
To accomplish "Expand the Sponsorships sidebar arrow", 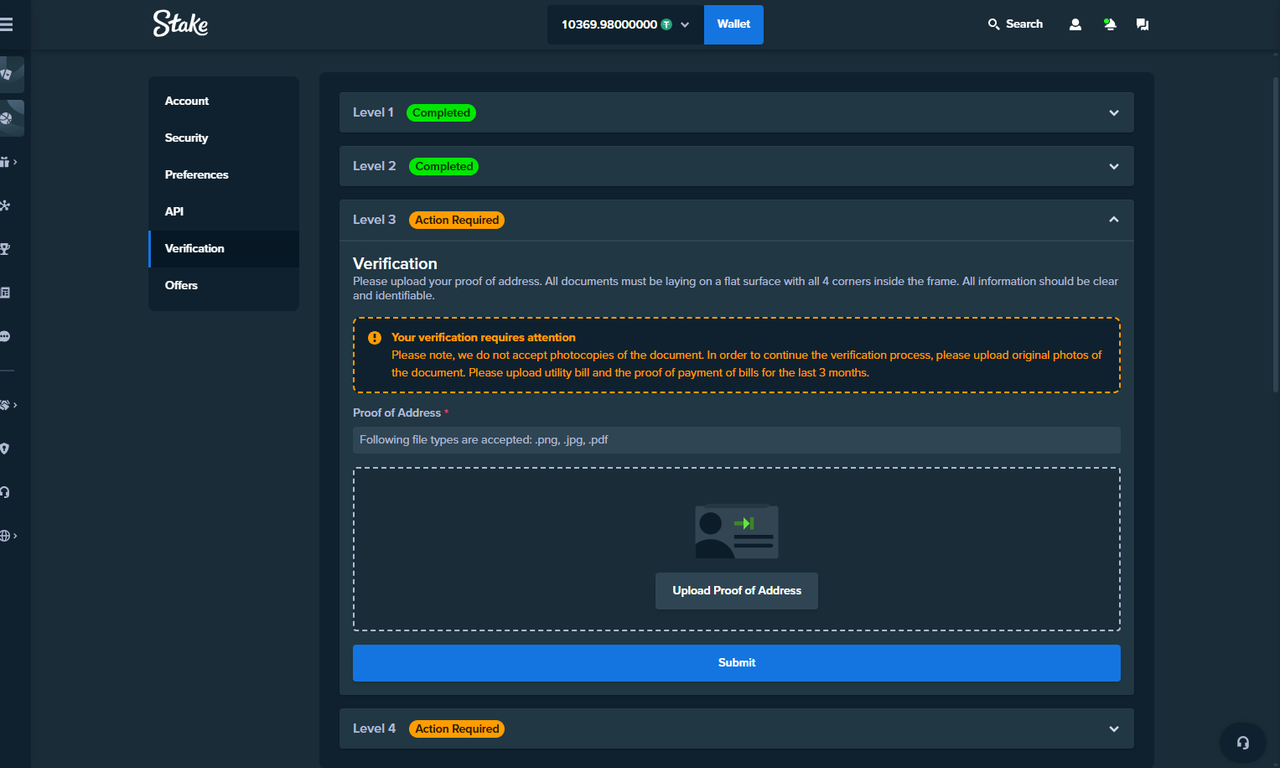I will (15, 405).
